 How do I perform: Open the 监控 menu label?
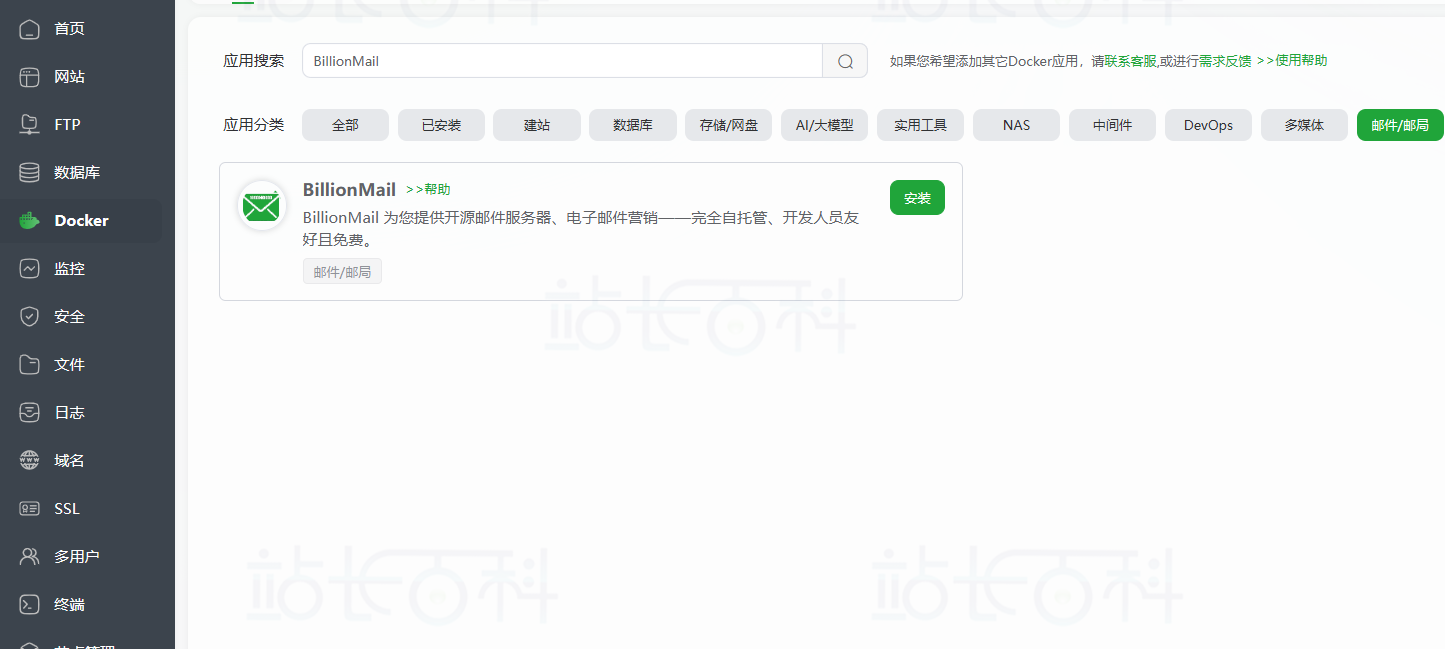pyautogui.click(x=69, y=268)
